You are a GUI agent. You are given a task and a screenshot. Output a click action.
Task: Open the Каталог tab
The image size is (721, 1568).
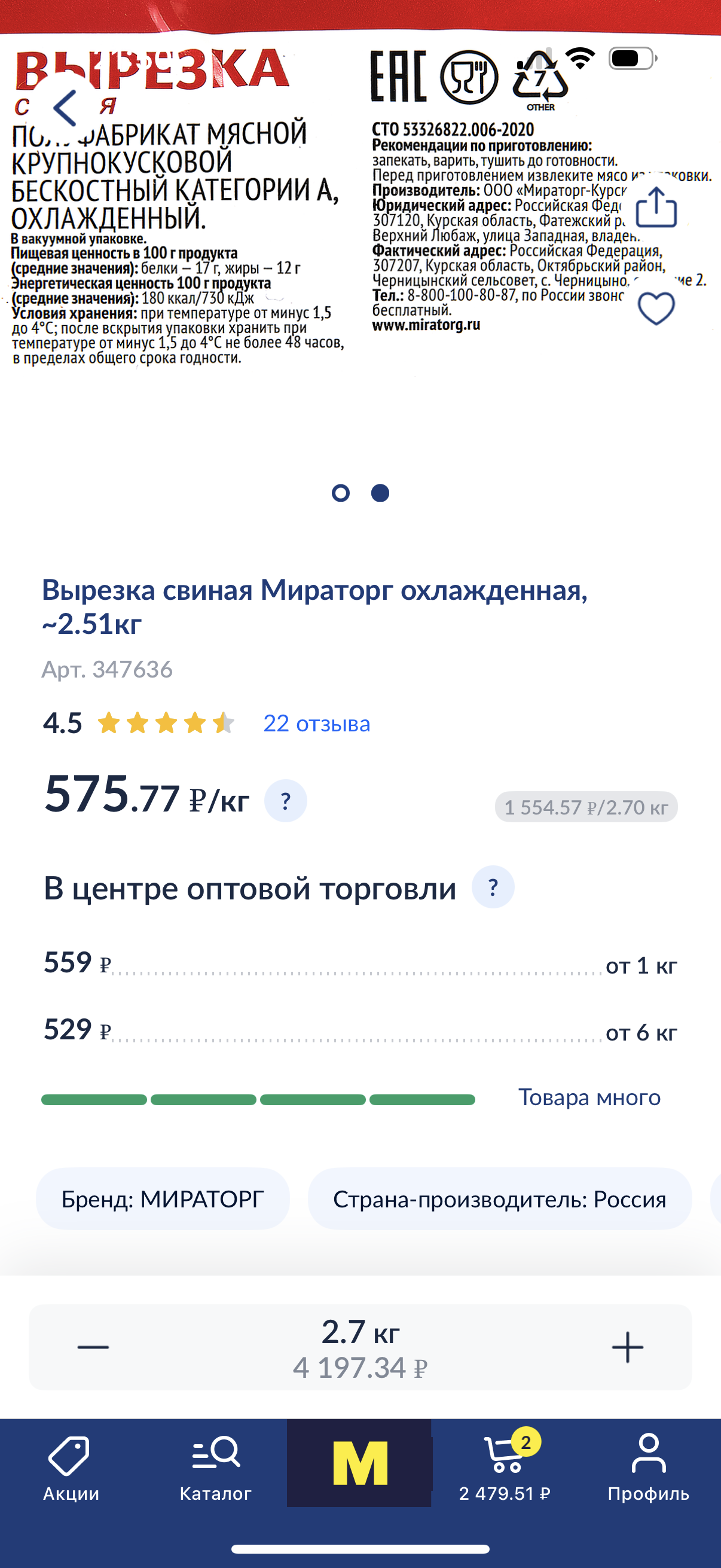click(215, 1468)
